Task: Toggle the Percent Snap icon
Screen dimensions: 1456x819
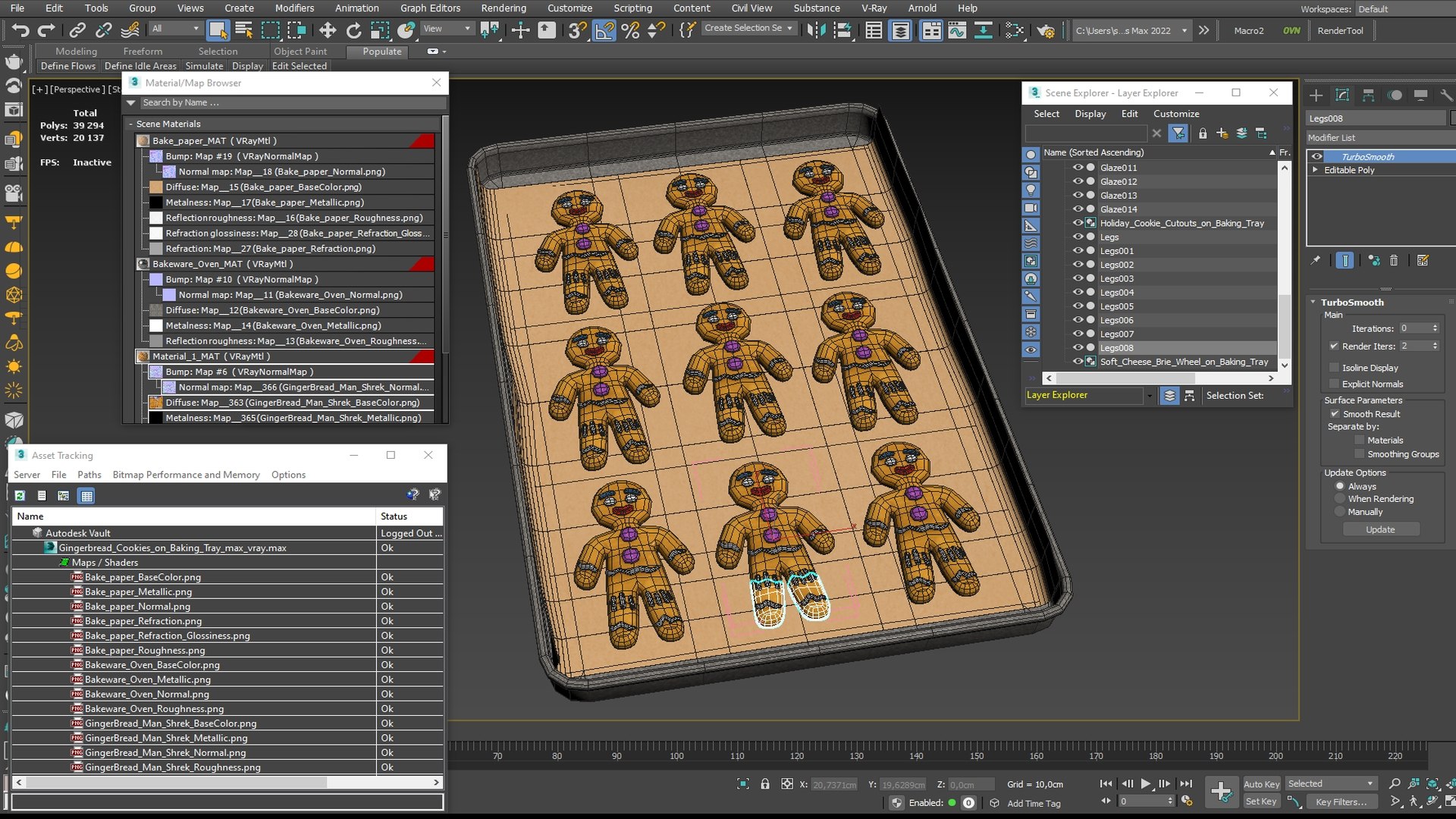Action: point(630,30)
